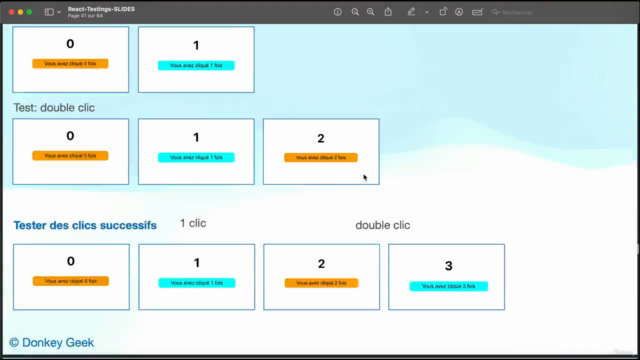Click the React-Testings-SLIDES window title

pyautogui.click(x=101, y=9)
